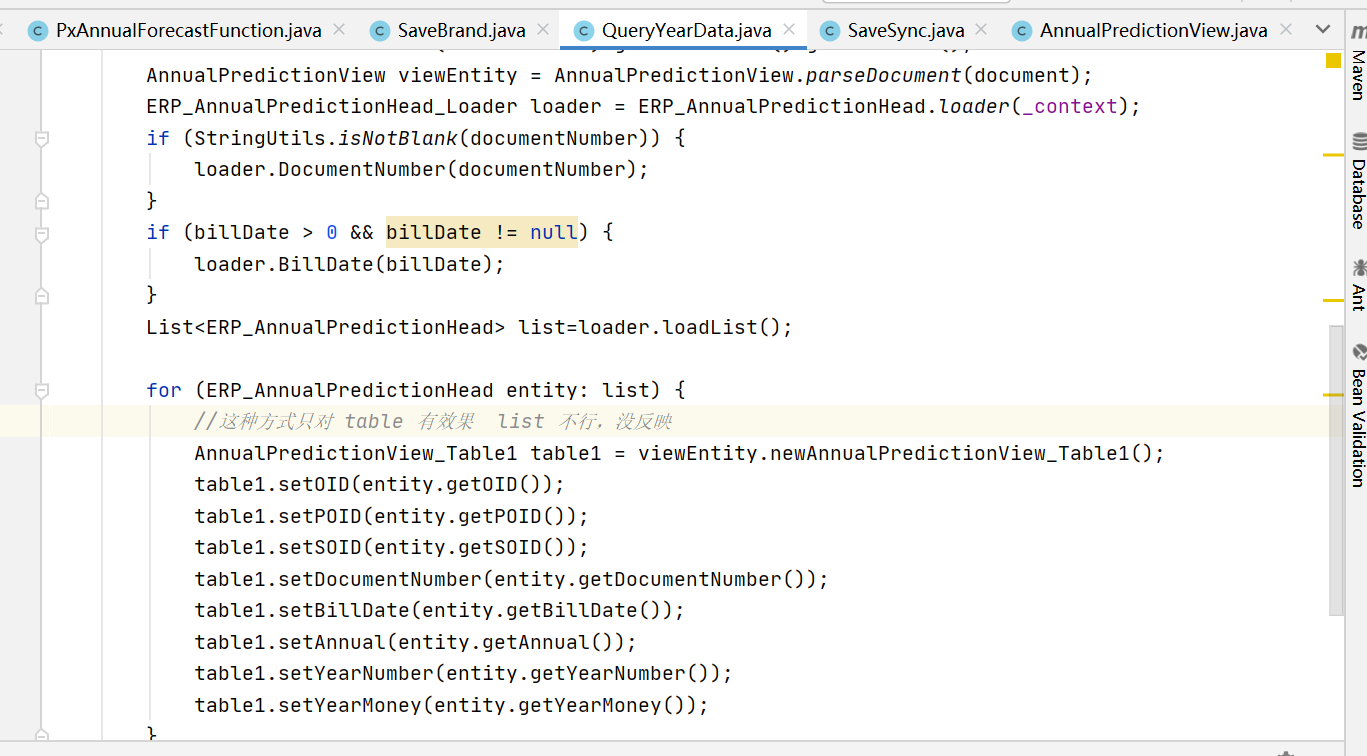Viewport: 1367px width, 756px height.
Task: Fold the for loop over list
Action: (x=42, y=390)
